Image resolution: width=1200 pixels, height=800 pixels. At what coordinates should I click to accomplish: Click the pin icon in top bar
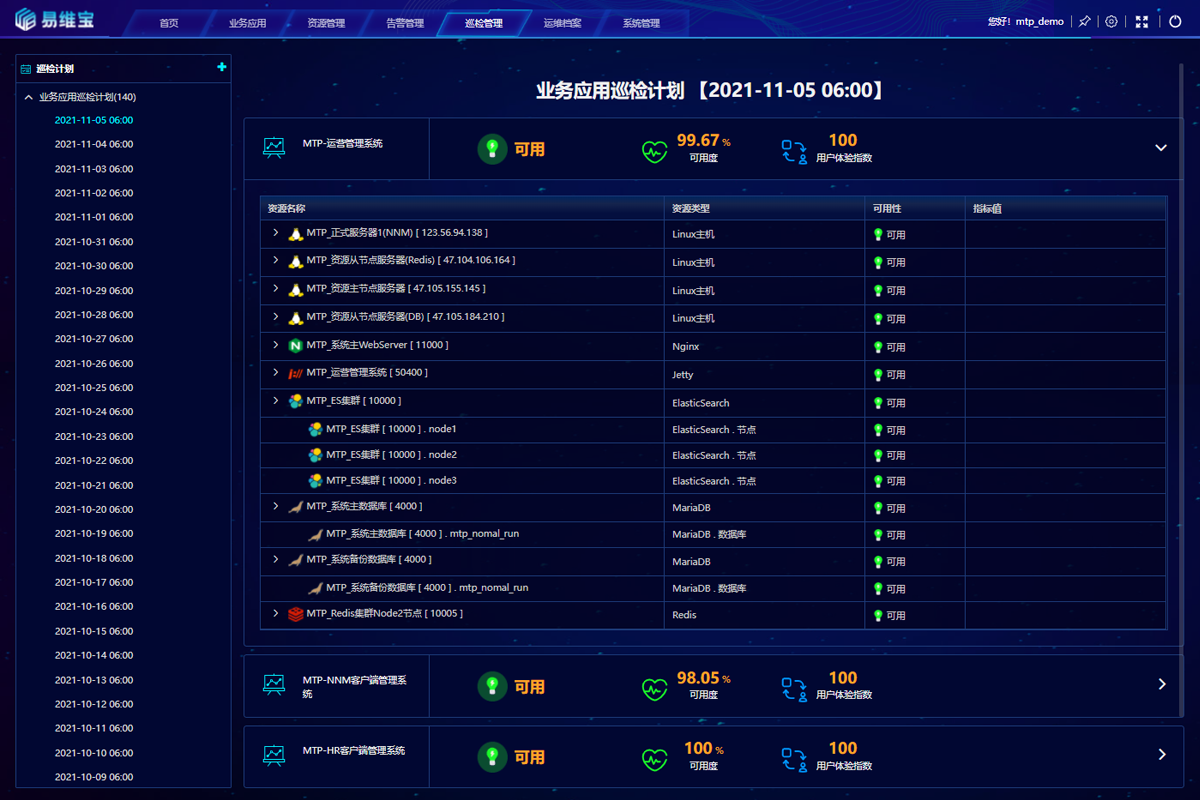click(x=1084, y=21)
